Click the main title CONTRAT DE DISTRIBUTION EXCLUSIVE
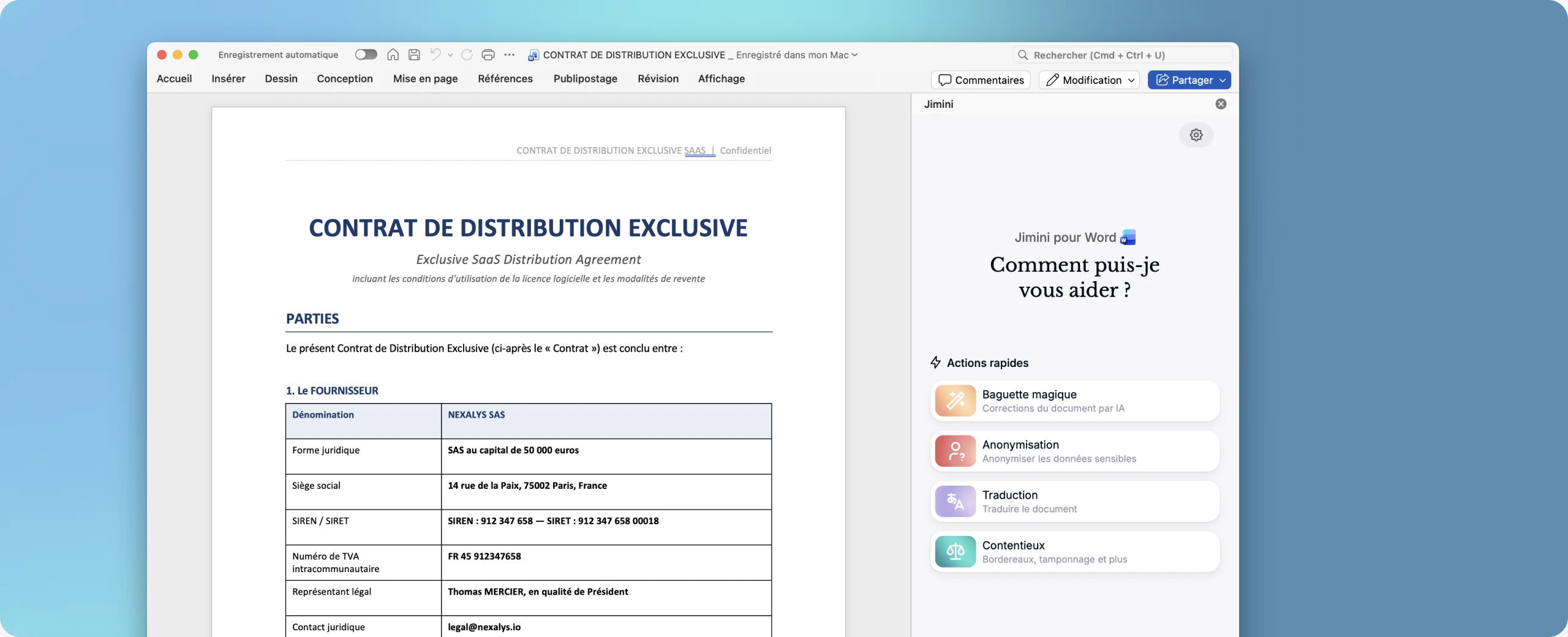This screenshot has width=1568, height=637. tap(528, 228)
